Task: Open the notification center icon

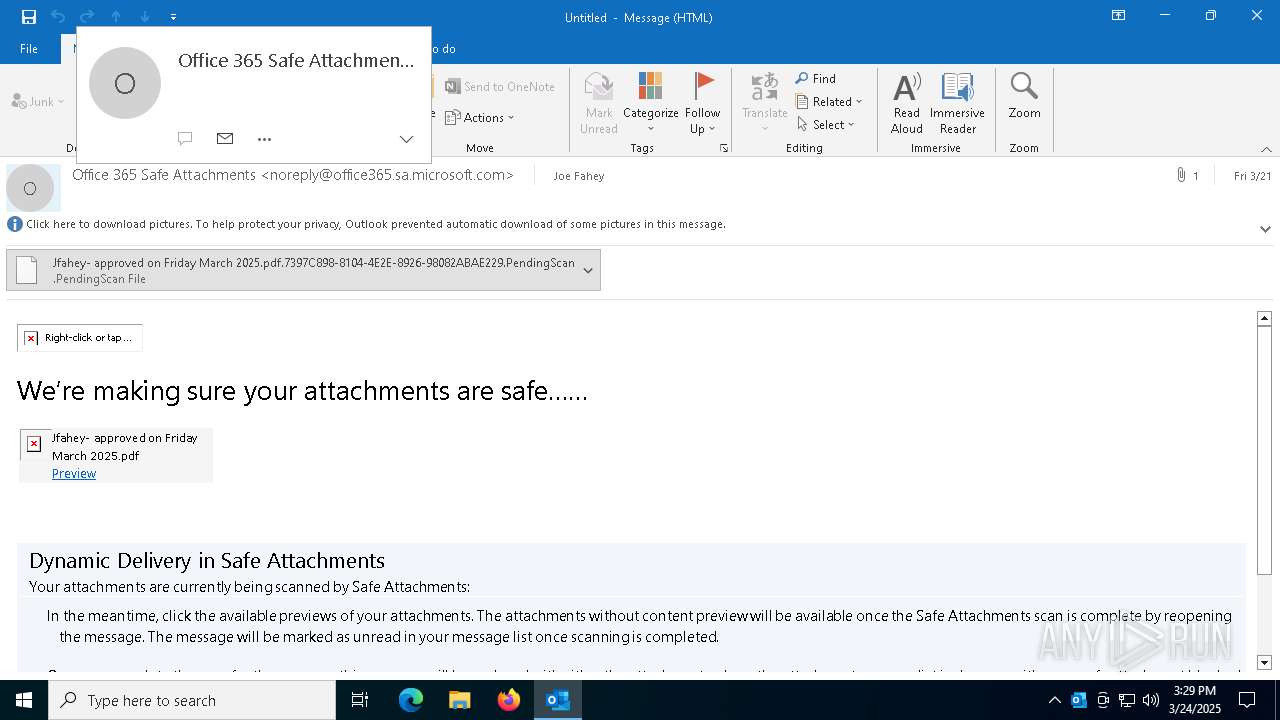Action: pyautogui.click(x=1247, y=700)
